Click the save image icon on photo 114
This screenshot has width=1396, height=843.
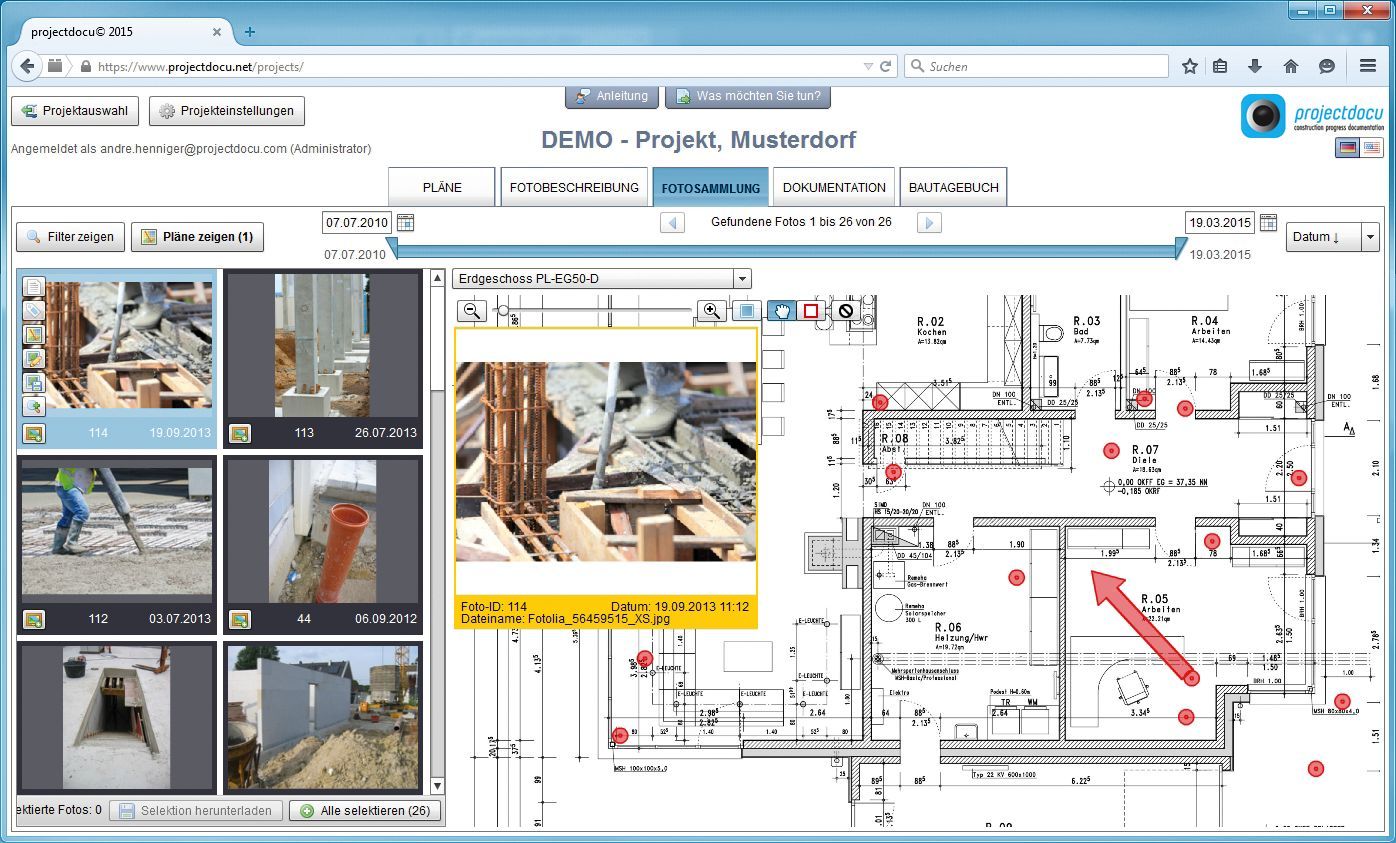tap(34, 382)
